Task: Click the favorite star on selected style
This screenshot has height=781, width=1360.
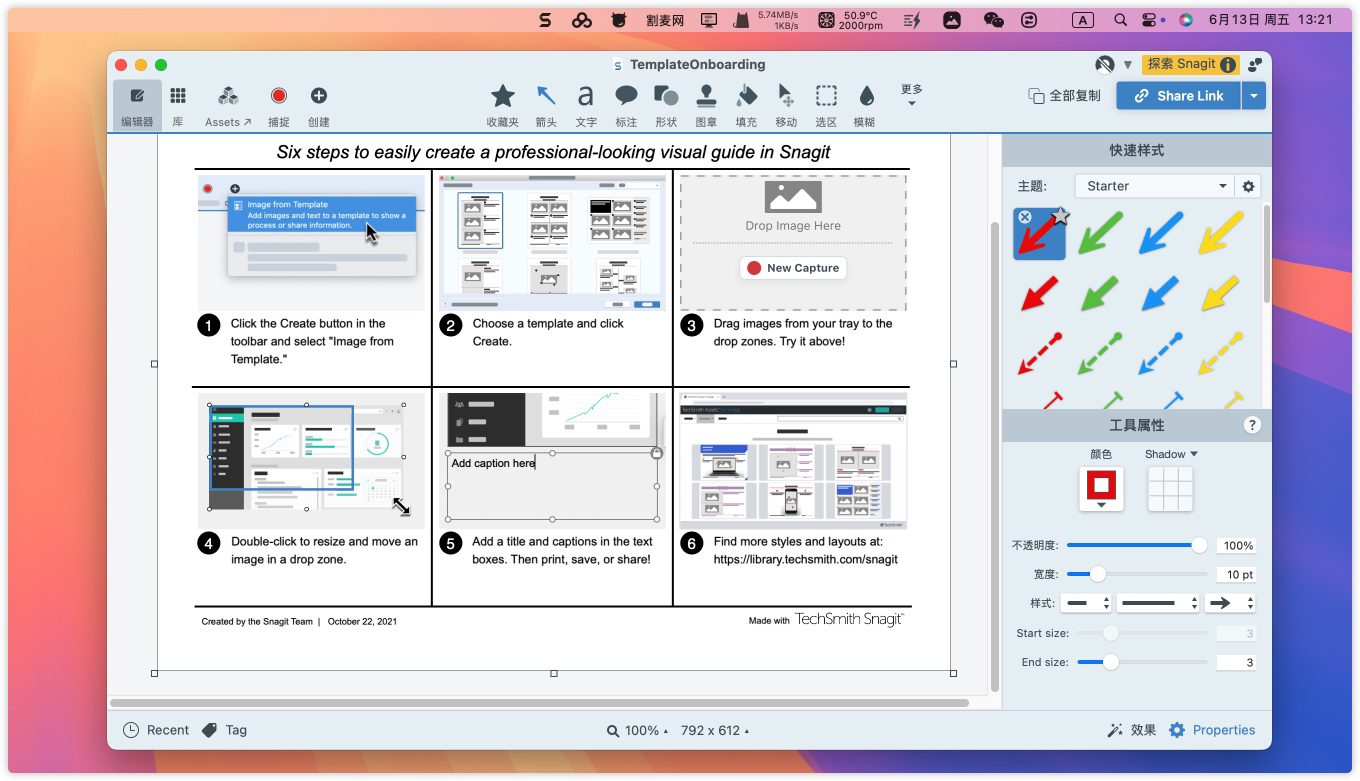Action: (1060, 216)
